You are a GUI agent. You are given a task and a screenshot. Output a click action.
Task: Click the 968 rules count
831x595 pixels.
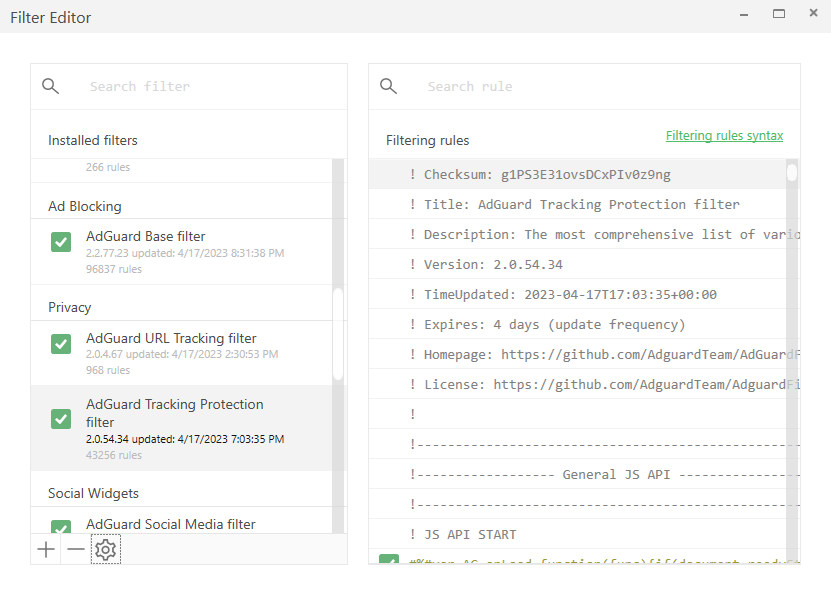click(x=108, y=370)
